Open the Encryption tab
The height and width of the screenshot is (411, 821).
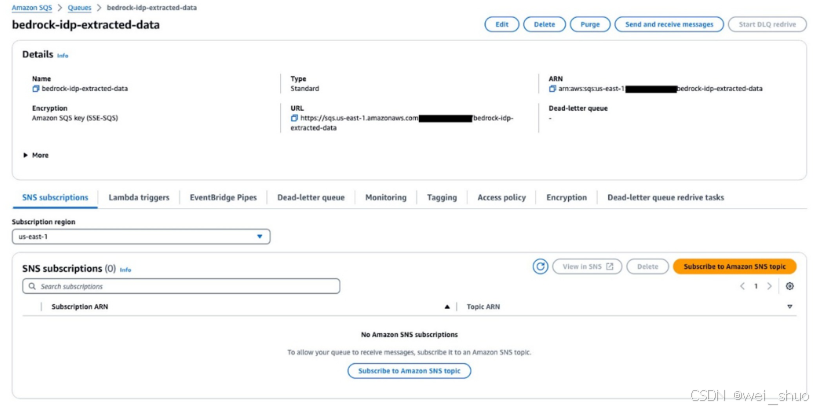point(567,197)
